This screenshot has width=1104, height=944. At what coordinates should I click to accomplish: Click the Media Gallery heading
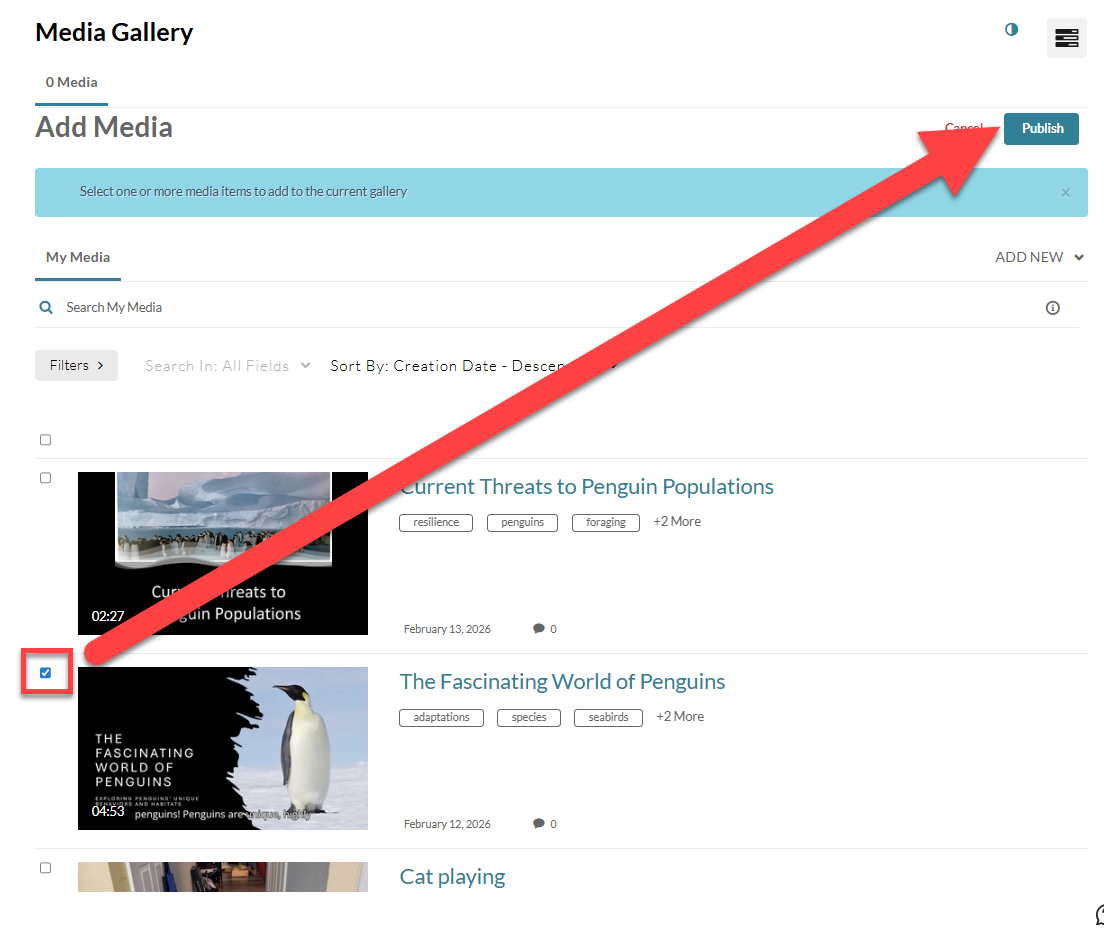point(114,32)
